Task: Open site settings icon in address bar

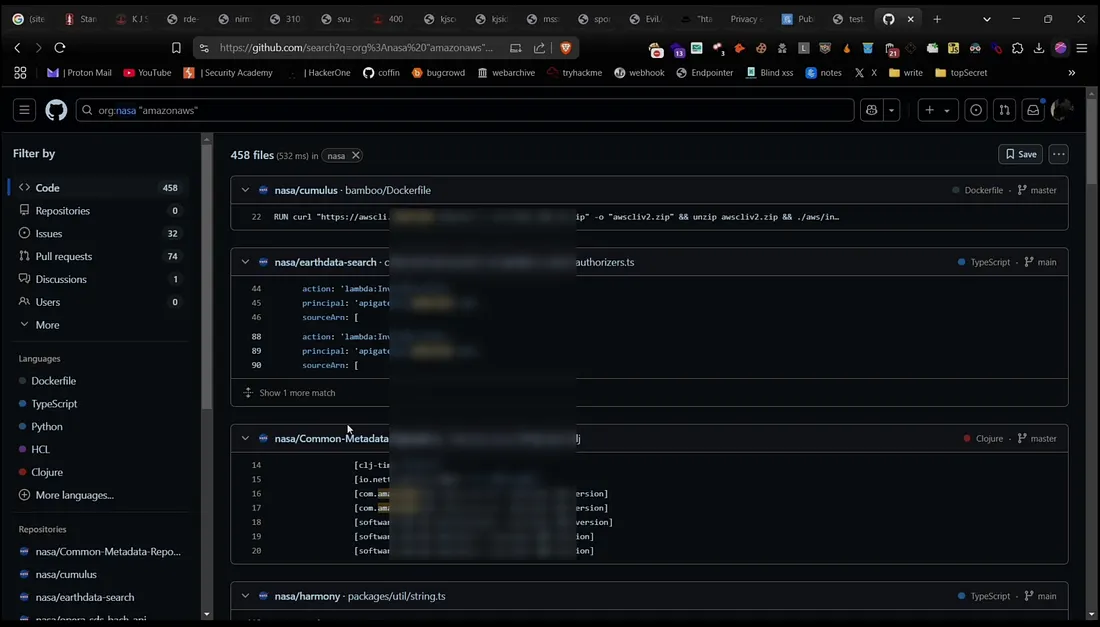Action: 204,48
